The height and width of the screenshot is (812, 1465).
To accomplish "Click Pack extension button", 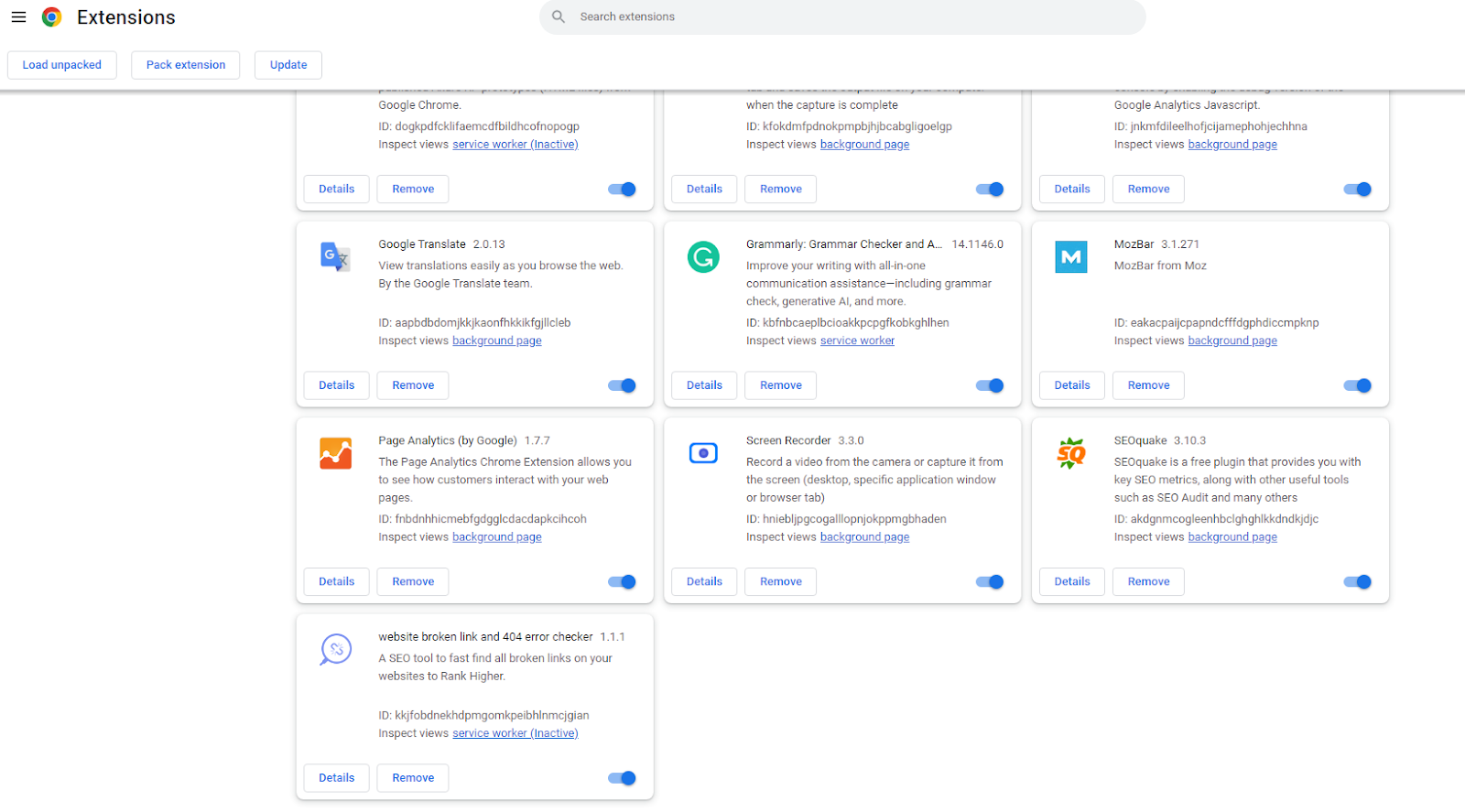I will pos(186,65).
